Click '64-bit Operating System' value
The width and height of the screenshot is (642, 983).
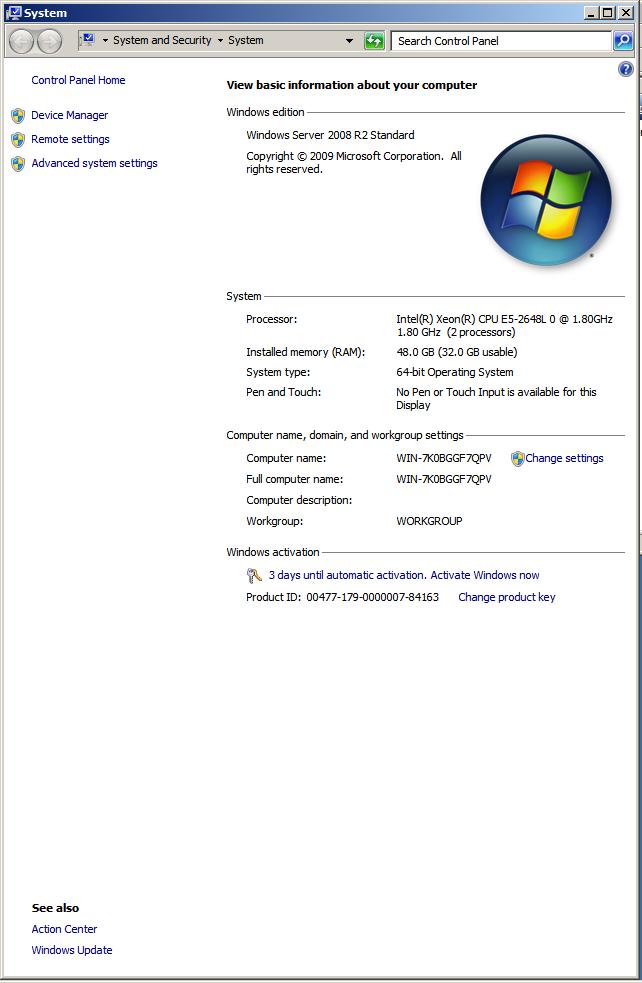[x=455, y=372]
